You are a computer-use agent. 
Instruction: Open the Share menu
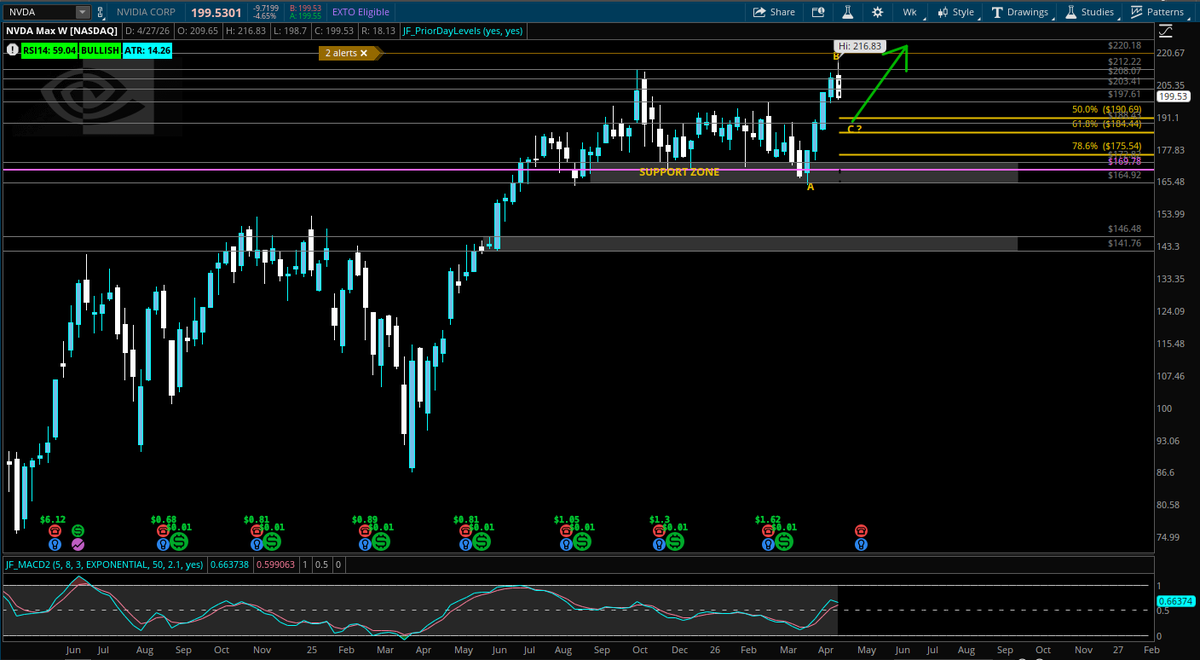click(x=774, y=12)
